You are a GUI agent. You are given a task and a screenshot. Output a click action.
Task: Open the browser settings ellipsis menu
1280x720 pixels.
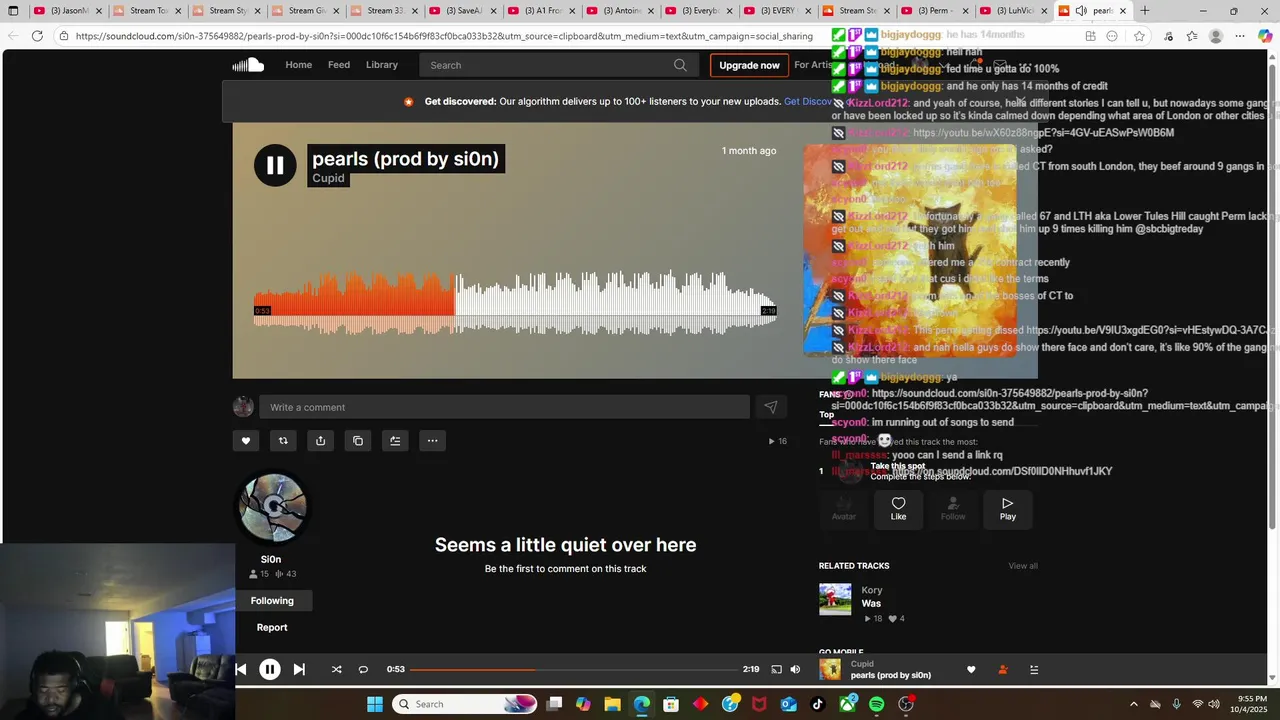[x=1240, y=36]
